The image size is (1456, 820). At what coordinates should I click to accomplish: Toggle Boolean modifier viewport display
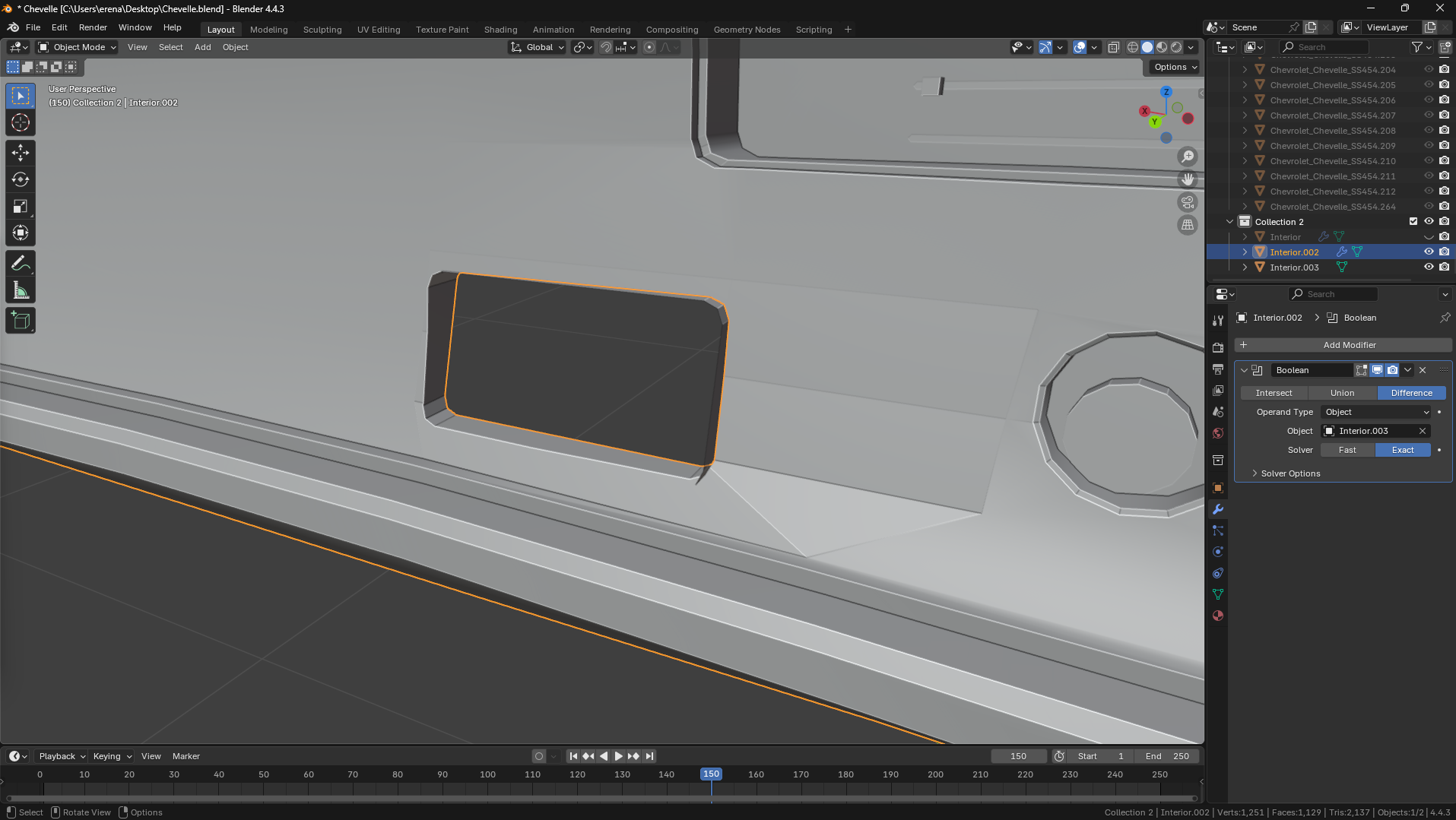(1377, 370)
